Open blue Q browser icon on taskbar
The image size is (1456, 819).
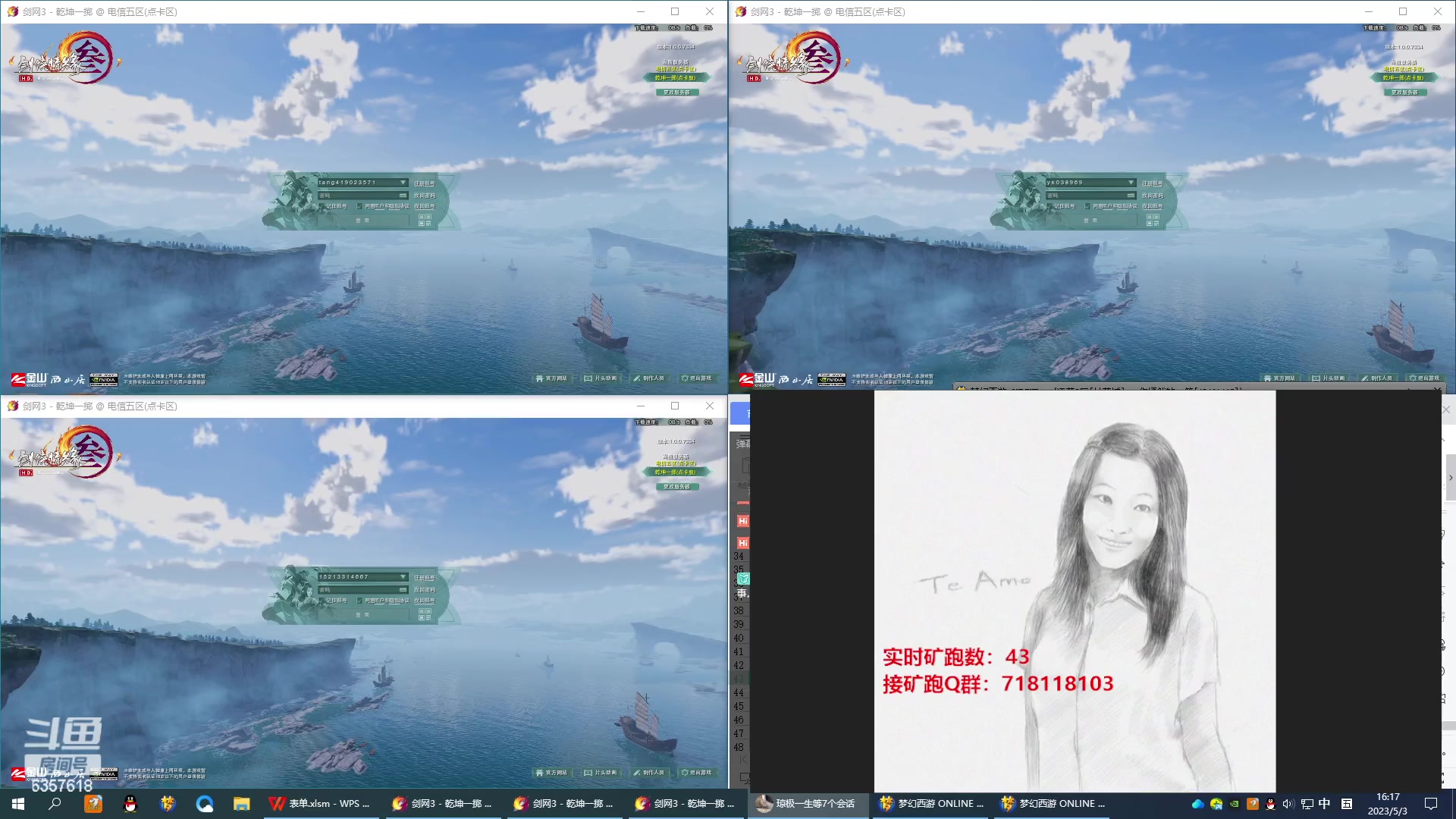pos(205,804)
